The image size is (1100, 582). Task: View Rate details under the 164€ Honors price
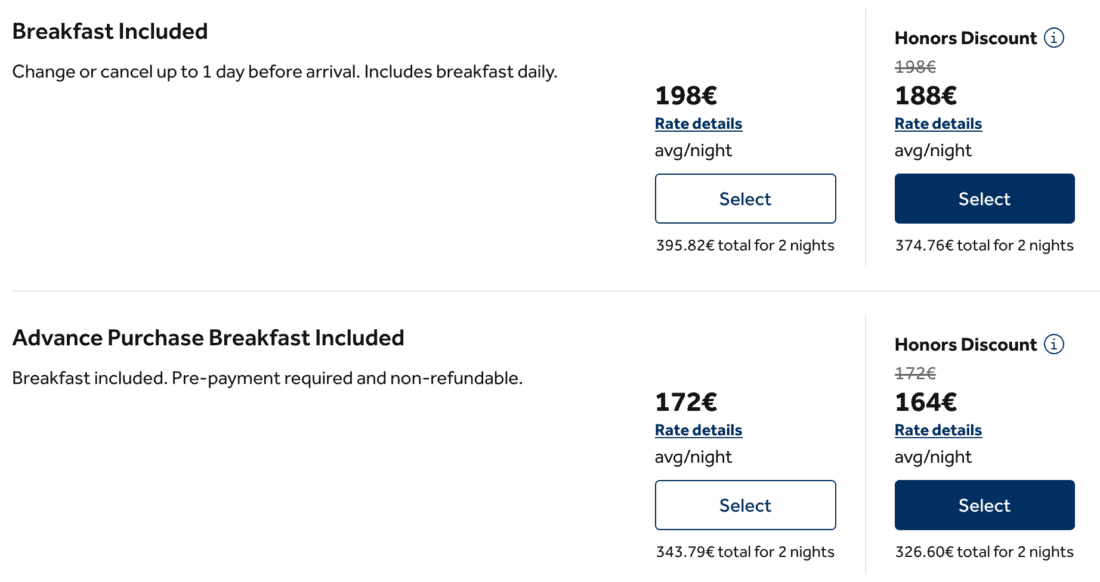938,430
